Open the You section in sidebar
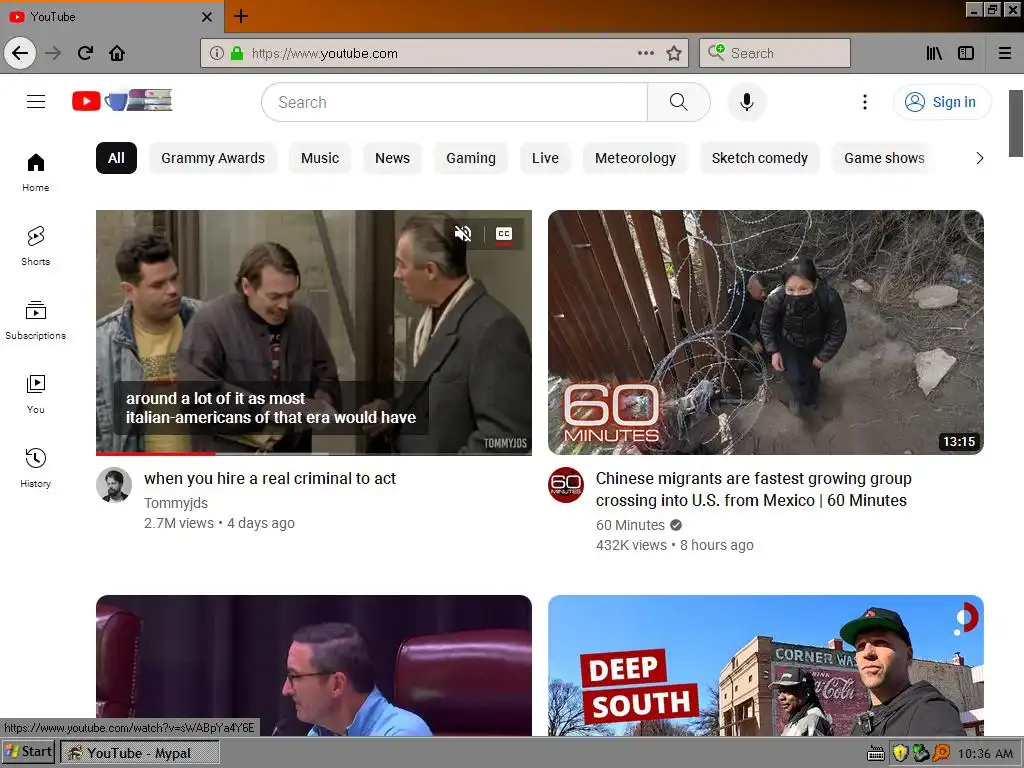The width and height of the screenshot is (1024, 768). click(36, 394)
